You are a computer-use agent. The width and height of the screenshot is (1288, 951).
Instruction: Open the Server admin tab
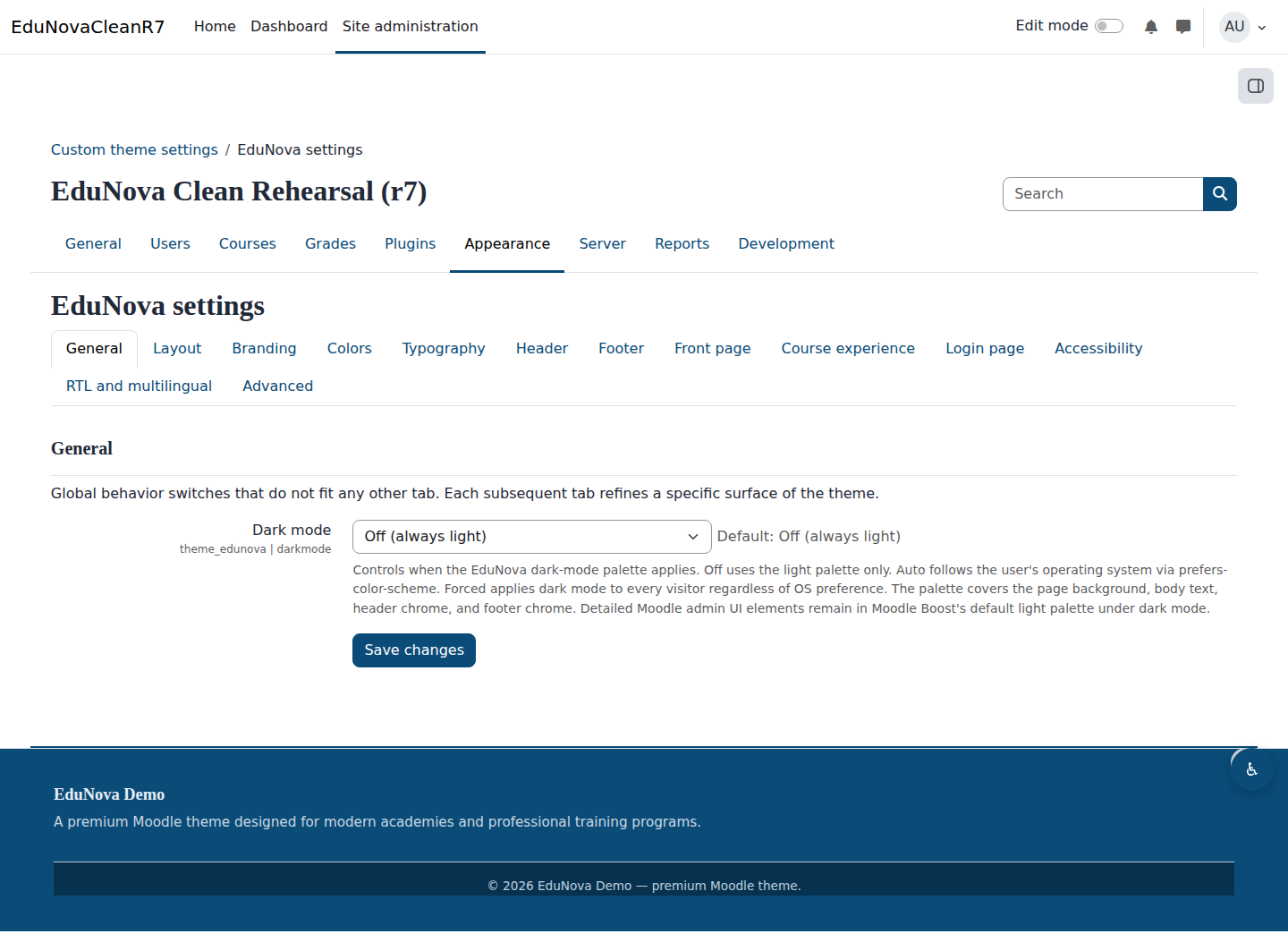coord(603,243)
